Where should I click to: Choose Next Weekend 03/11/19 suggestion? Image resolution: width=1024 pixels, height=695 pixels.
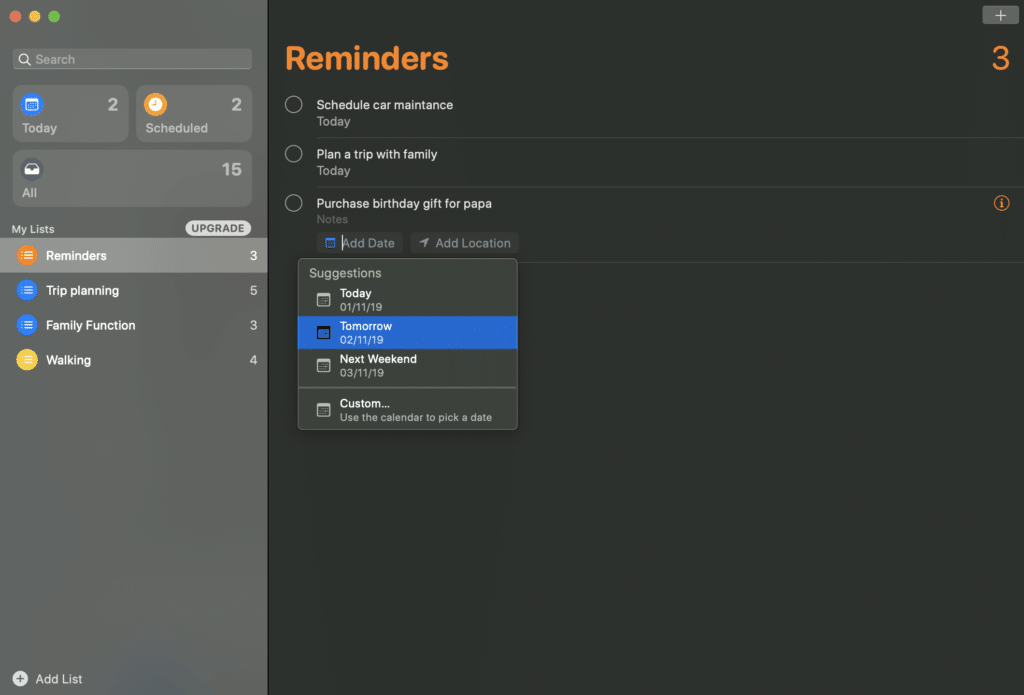[408, 365]
